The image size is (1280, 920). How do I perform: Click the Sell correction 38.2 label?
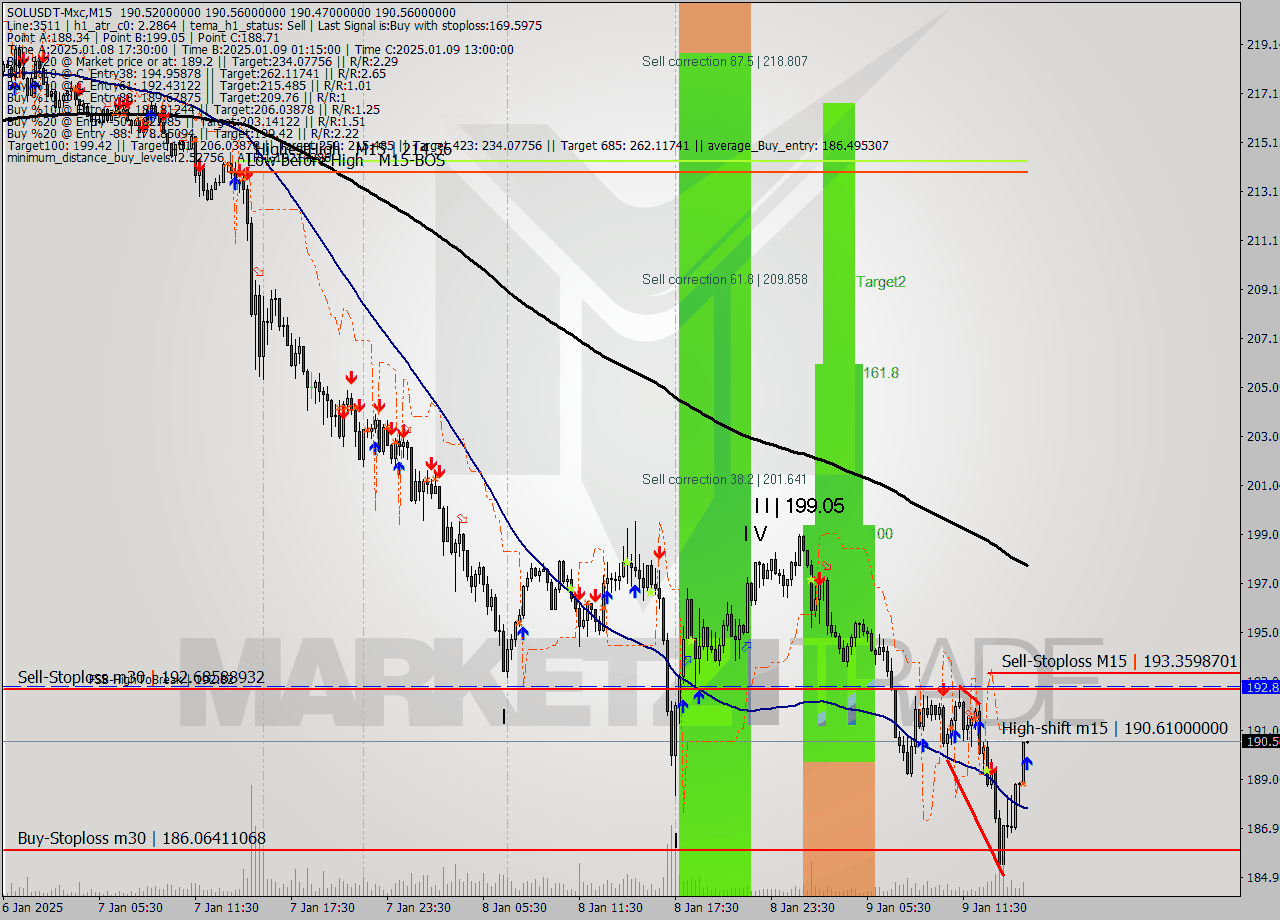724,479
